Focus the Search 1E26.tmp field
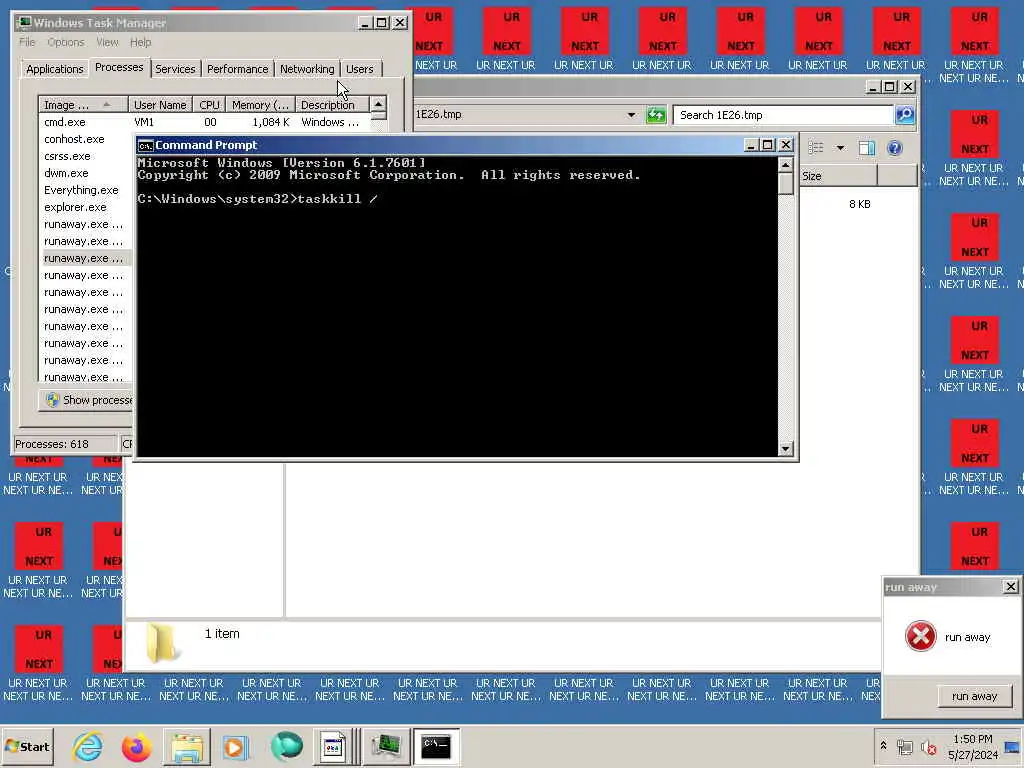This screenshot has width=1024, height=768. pos(783,115)
